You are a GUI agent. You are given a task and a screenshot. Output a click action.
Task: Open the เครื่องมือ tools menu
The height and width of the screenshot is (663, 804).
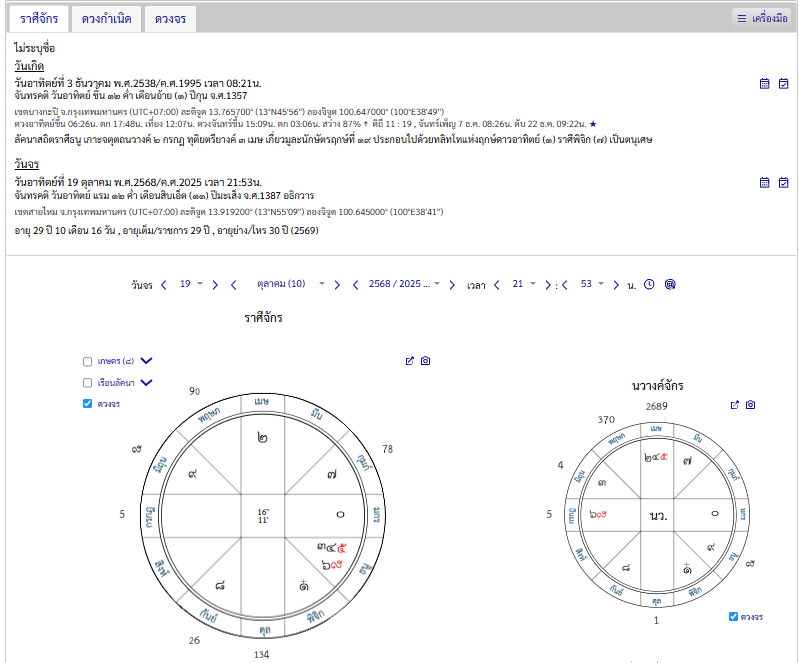tap(762, 18)
